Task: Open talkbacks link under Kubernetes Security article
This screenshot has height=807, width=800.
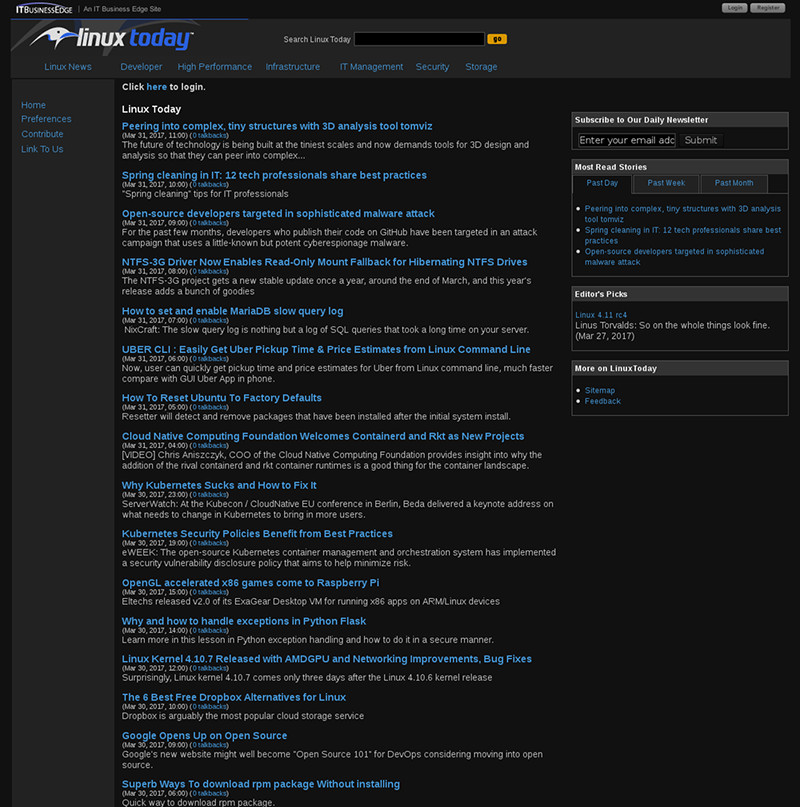Action: [x=209, y=543]
